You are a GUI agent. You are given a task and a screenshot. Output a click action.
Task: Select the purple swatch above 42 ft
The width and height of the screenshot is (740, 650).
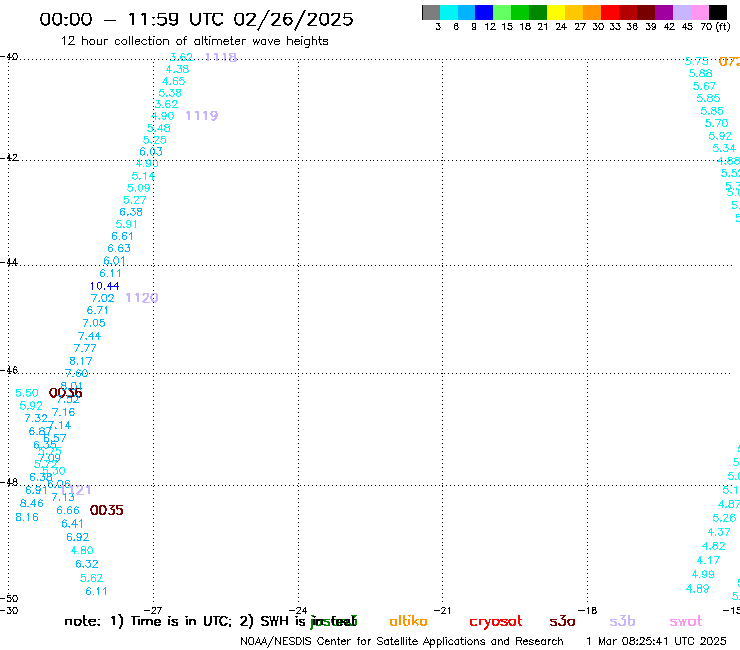click(x=664, y=12)
